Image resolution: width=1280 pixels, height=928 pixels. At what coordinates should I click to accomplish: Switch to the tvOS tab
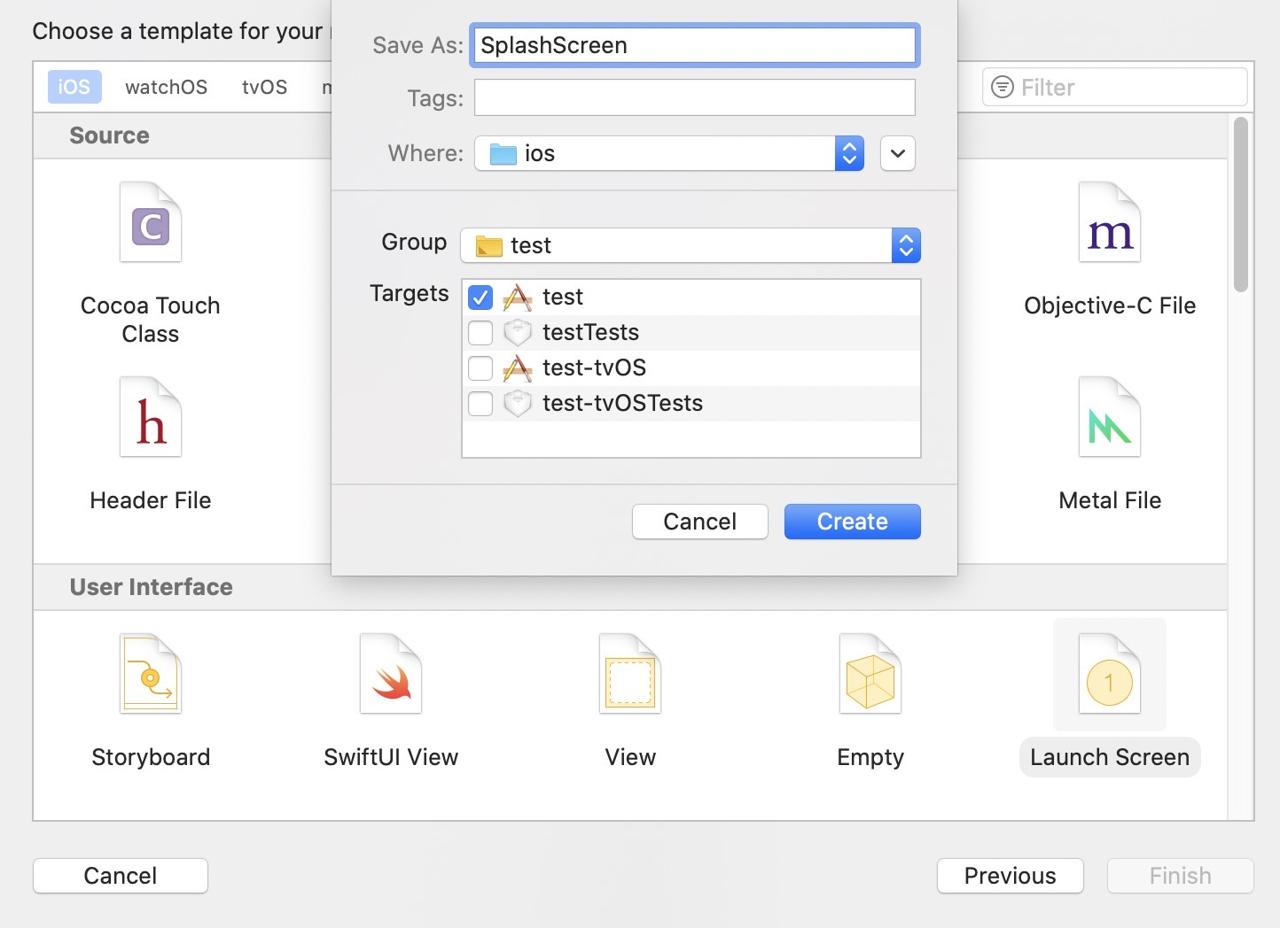tap(264, 87)
